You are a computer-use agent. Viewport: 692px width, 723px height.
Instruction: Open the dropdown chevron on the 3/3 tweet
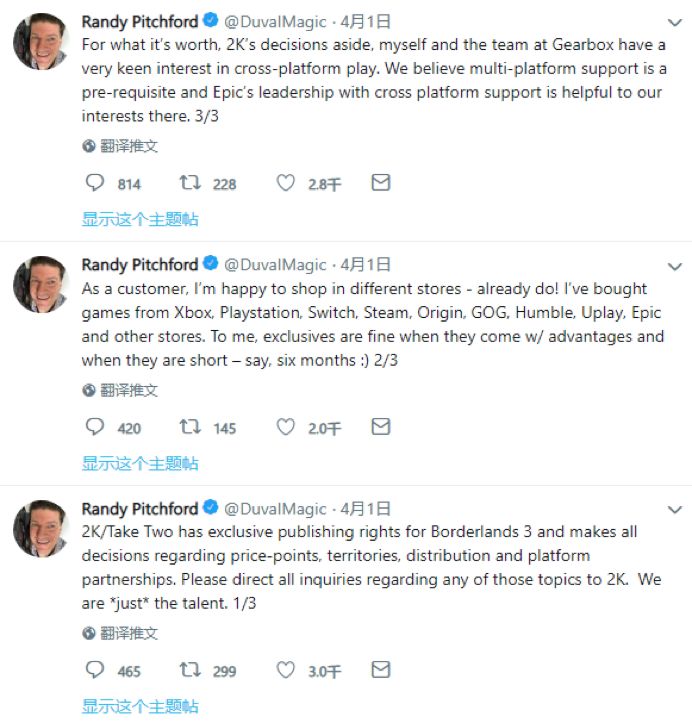coord(674,22)
